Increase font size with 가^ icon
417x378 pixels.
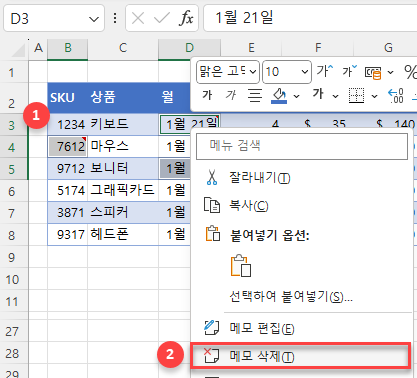tap(325, 71)
